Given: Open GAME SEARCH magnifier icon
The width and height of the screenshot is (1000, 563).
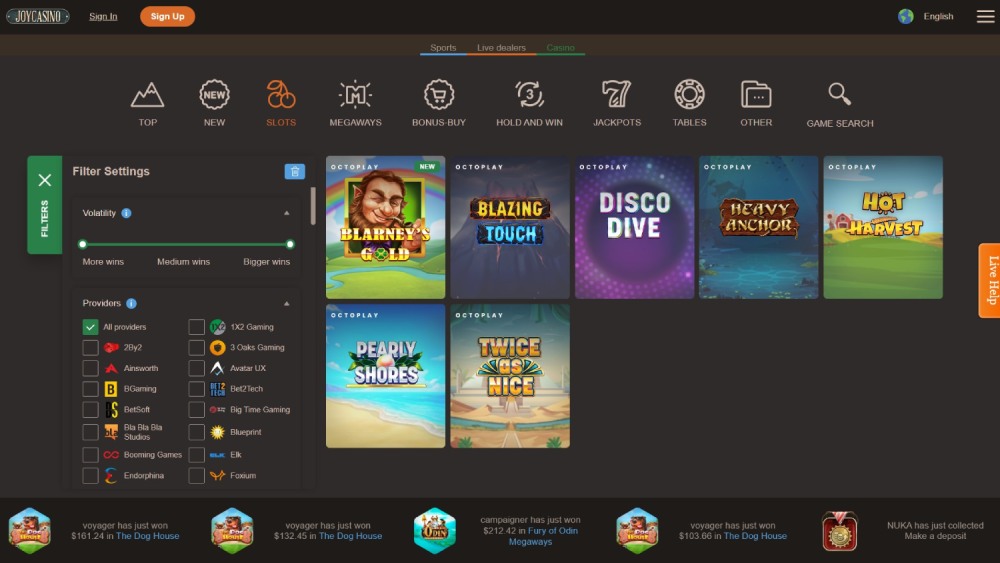Looking at the screenshot, I should point(839,94).
